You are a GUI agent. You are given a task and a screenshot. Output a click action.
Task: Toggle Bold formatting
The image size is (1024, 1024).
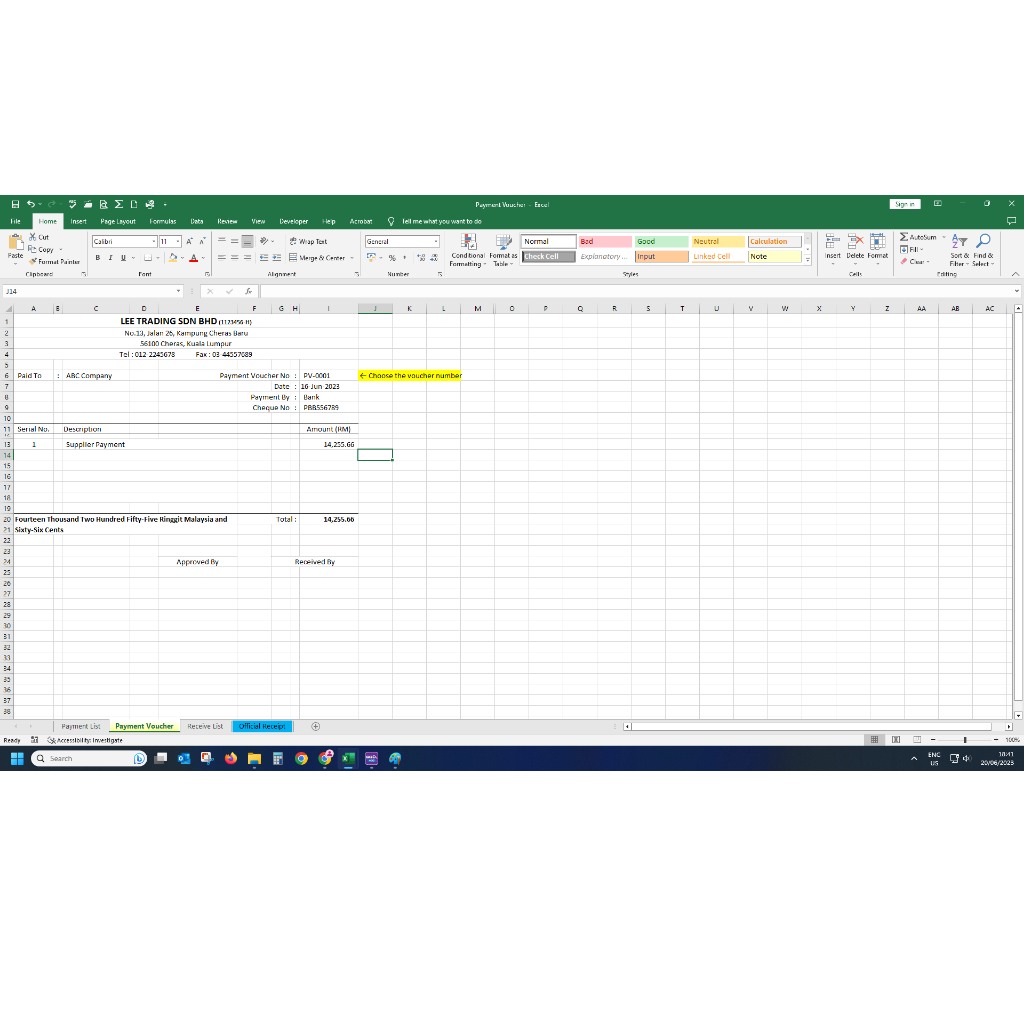(x=98, y=258)
